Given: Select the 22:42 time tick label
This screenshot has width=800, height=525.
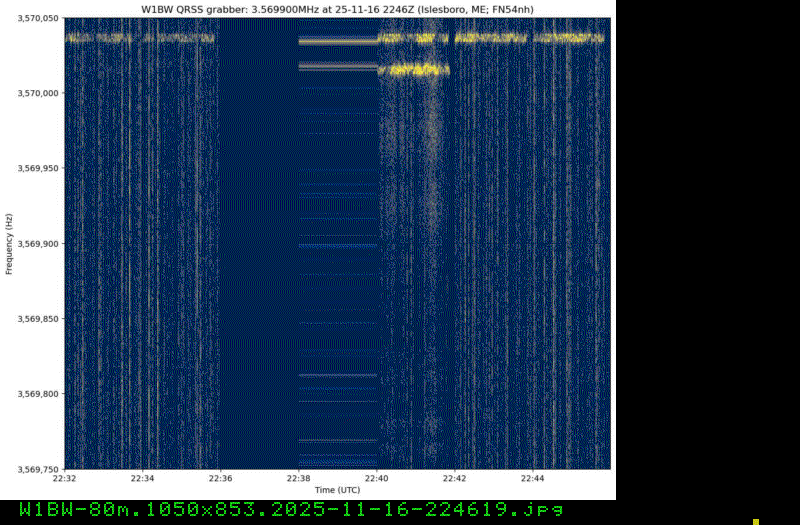Looking at the screenshot, I should [455, 478].
